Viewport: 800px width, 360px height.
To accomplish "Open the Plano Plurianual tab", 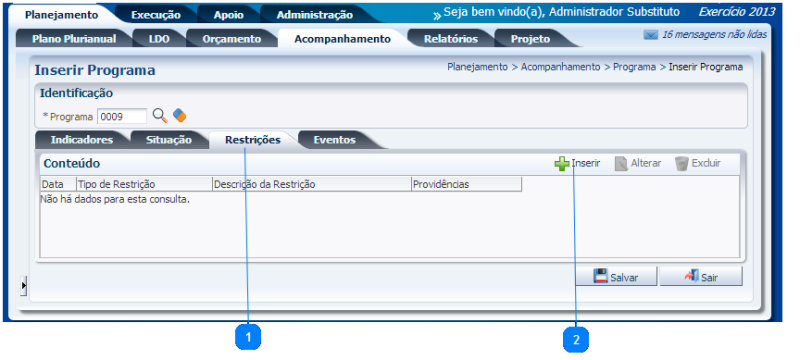I will [x=74, y=39].
